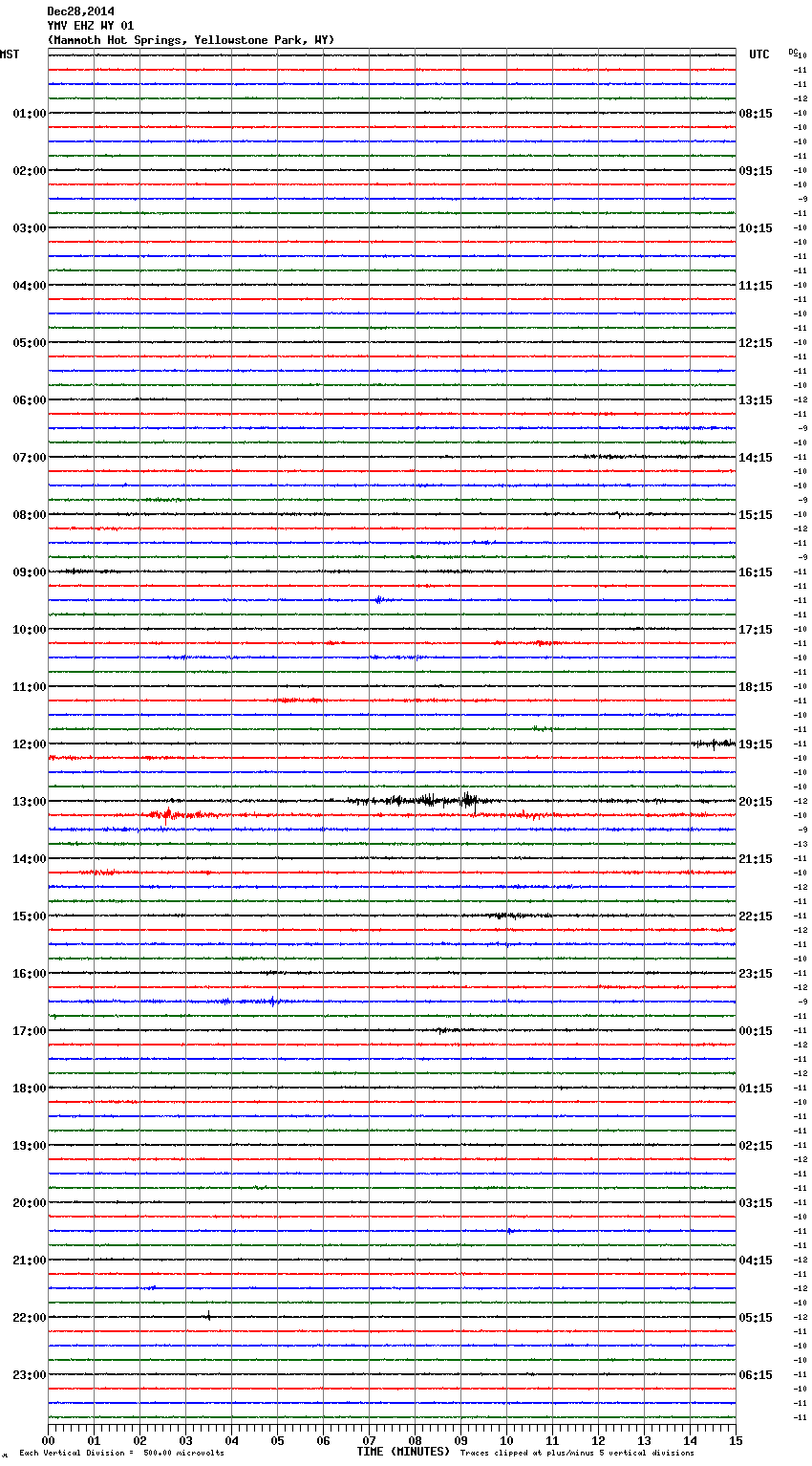Screen dimensions: 812x1466
Task: Click the 11:15 UTC time label
Action: click(x=756, y=286)
